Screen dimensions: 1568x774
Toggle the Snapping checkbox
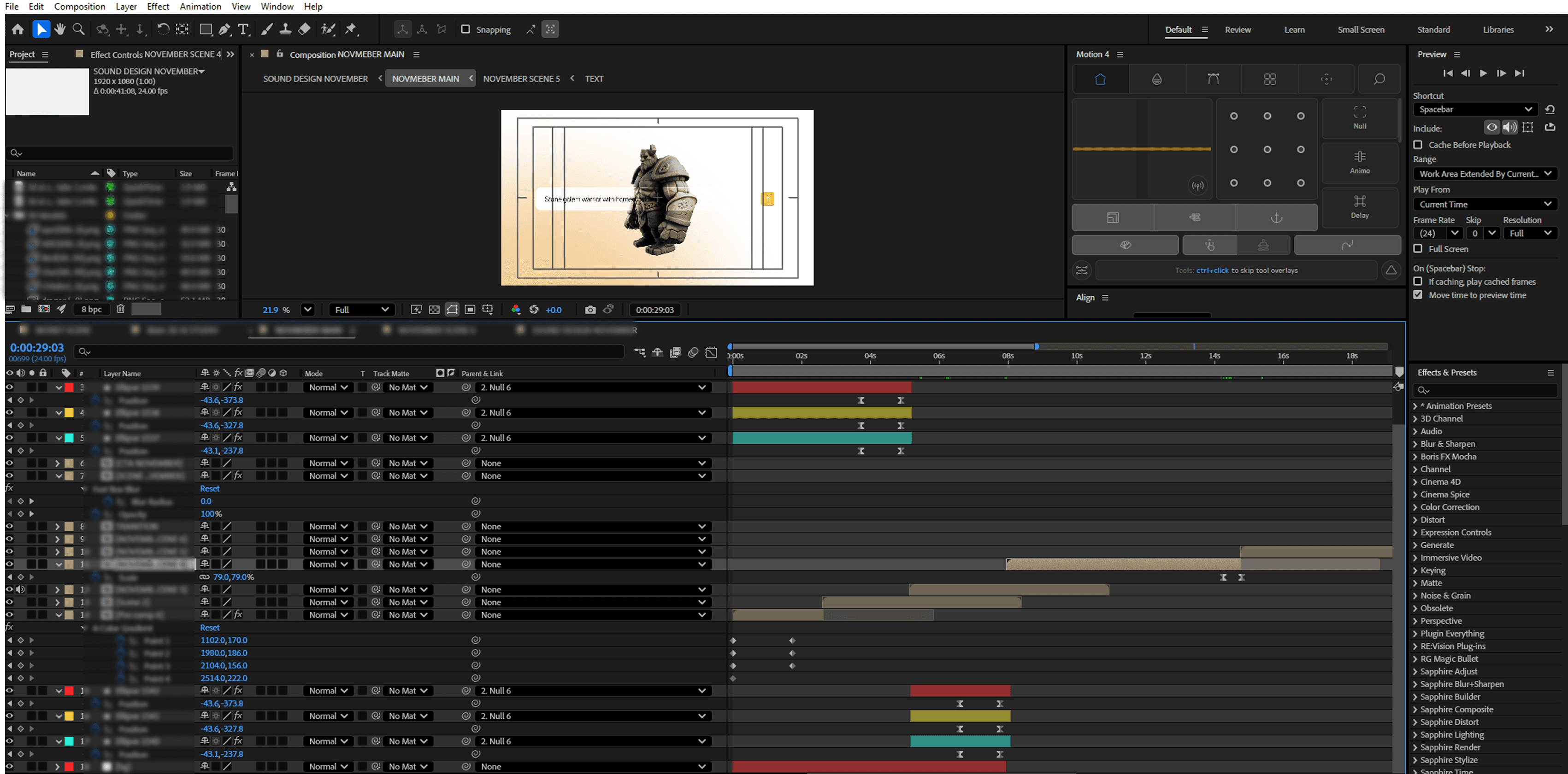click(x=466, y=29)
